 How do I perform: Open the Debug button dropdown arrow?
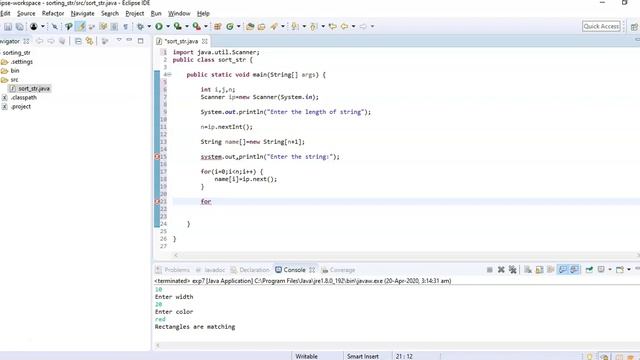(149, 27)
